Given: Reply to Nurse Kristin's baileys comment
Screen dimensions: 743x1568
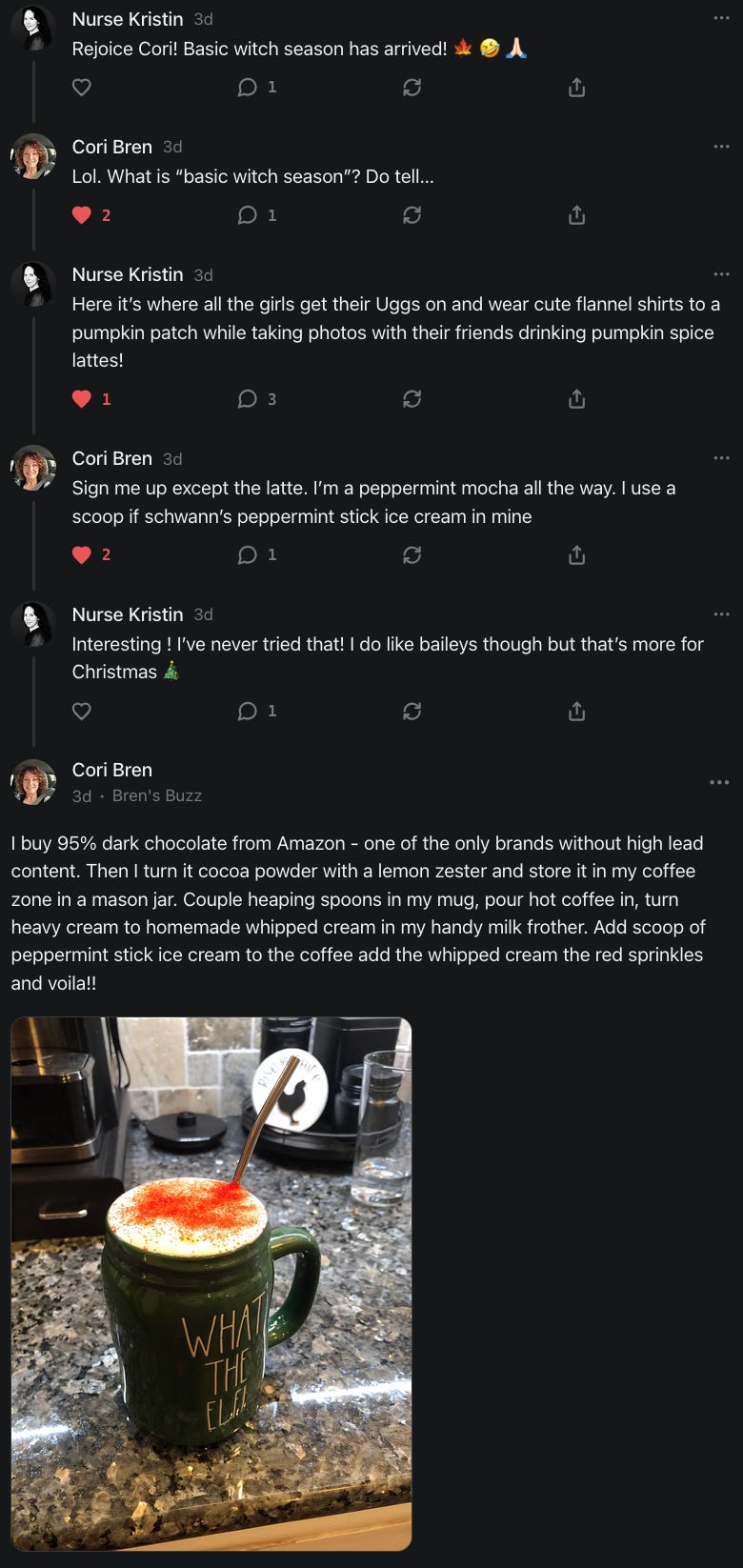Looking at the screenshot, I should click(x=248, y=711).
